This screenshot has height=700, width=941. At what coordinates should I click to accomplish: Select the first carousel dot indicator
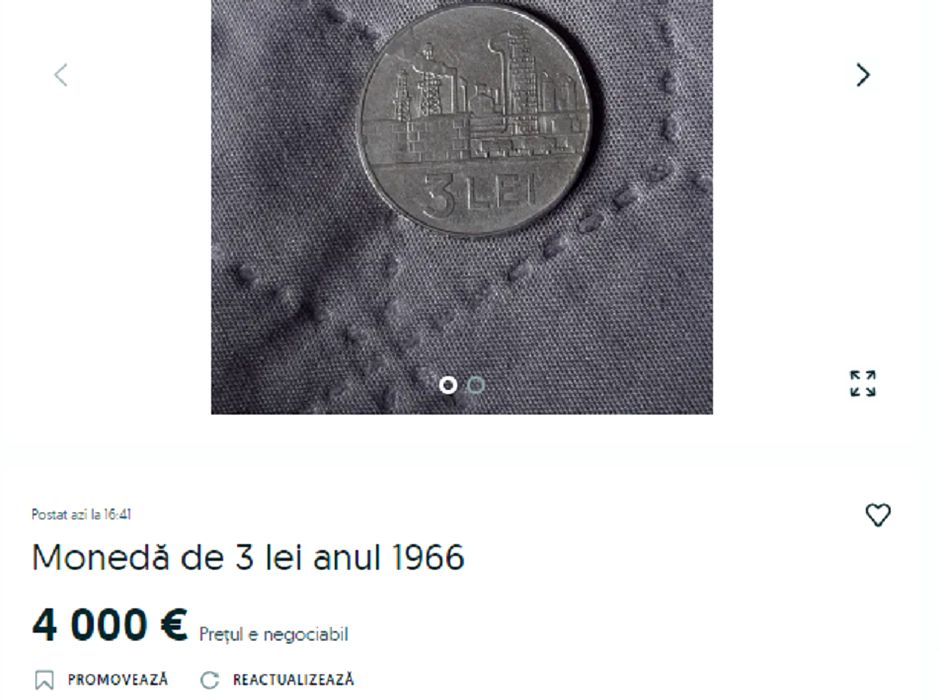tap(448, 385)
